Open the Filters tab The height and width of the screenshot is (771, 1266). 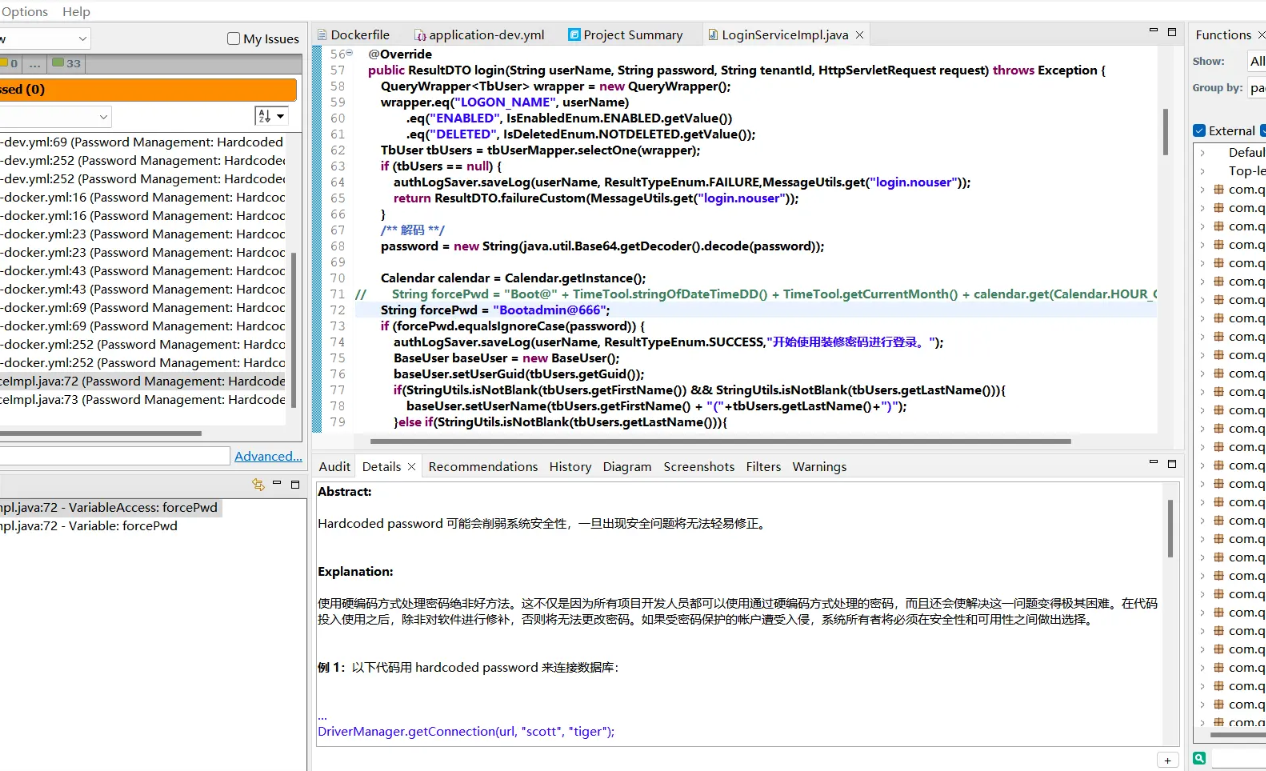click(763, 467)
